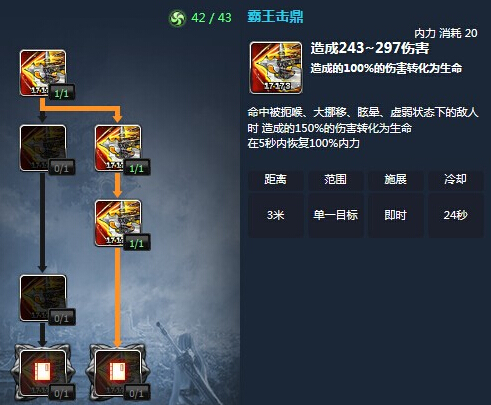Click the 单一目标 range value cell
This screenshot has width=491, height=405.
coord(336,215)
